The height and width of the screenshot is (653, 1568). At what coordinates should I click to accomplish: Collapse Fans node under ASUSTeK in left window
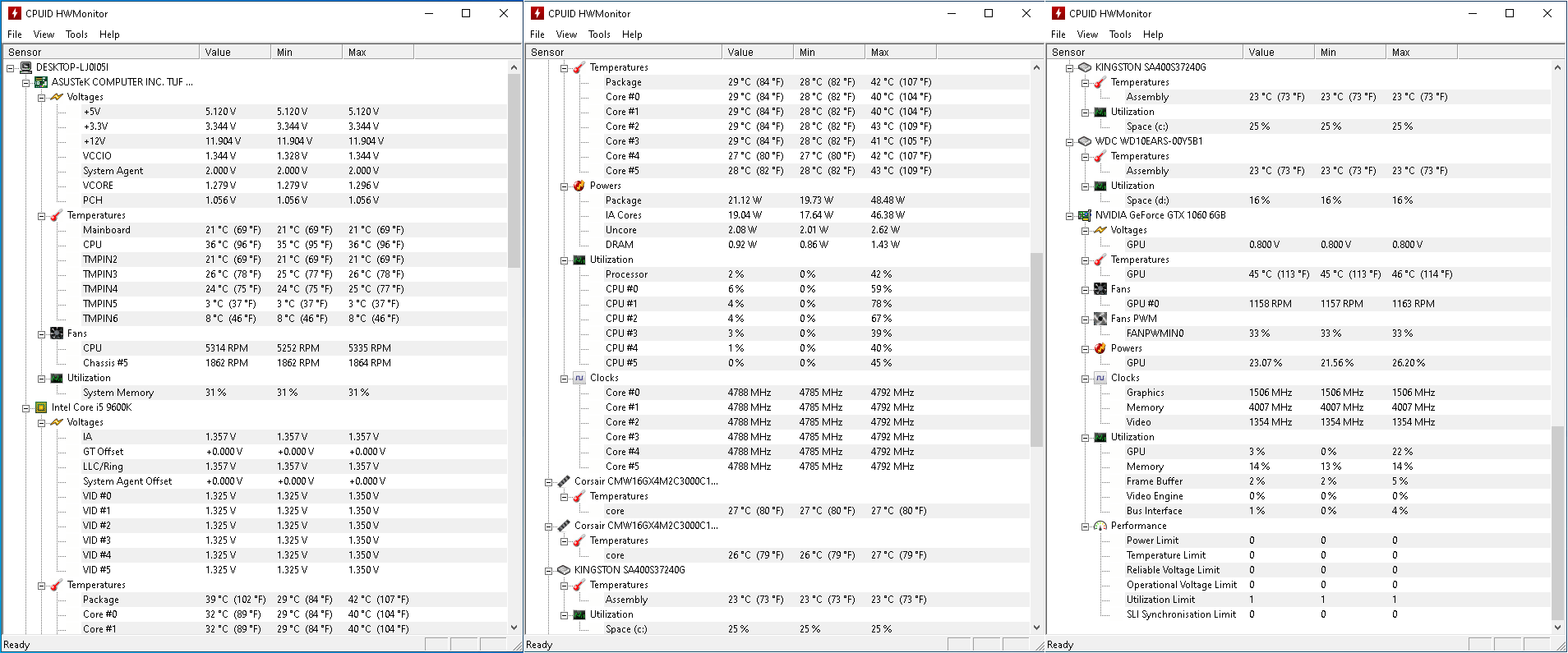[42, 334]
